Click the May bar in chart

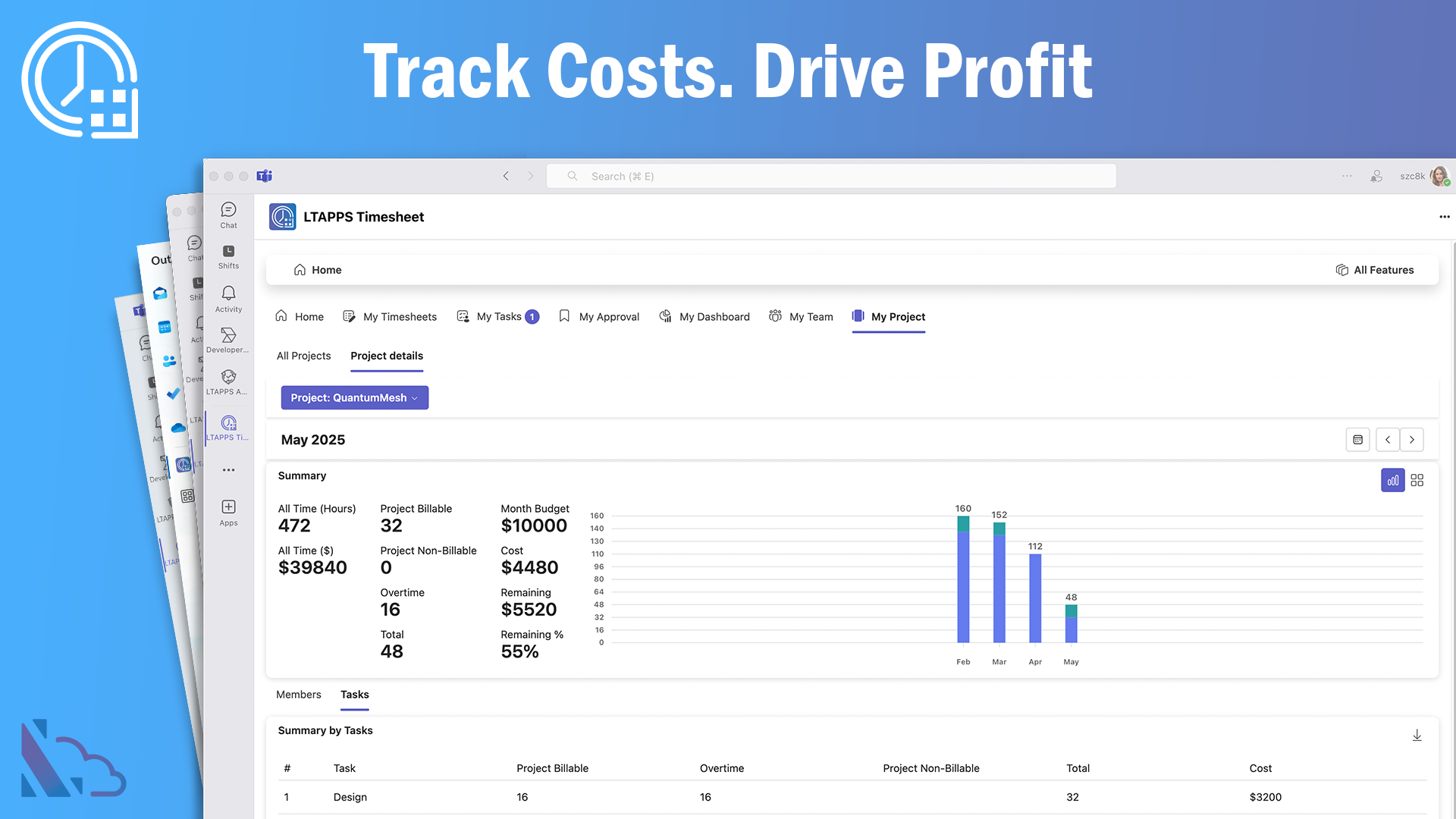(x=1071, y=623)
